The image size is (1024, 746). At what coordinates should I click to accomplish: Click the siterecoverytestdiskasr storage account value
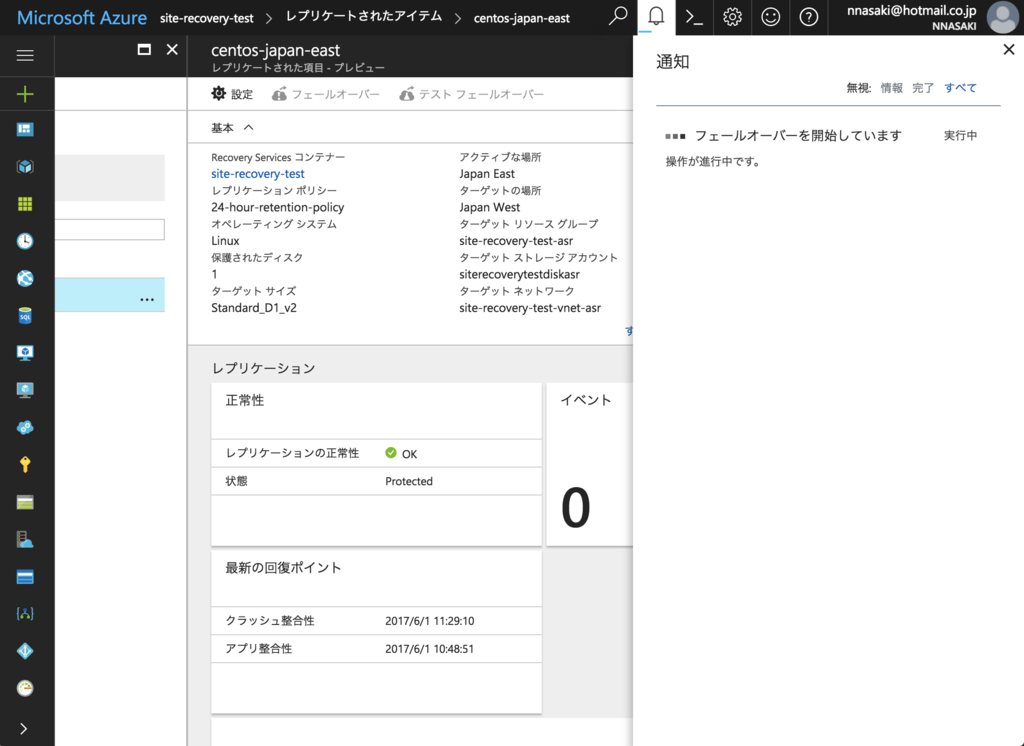(x=519, y=274)
